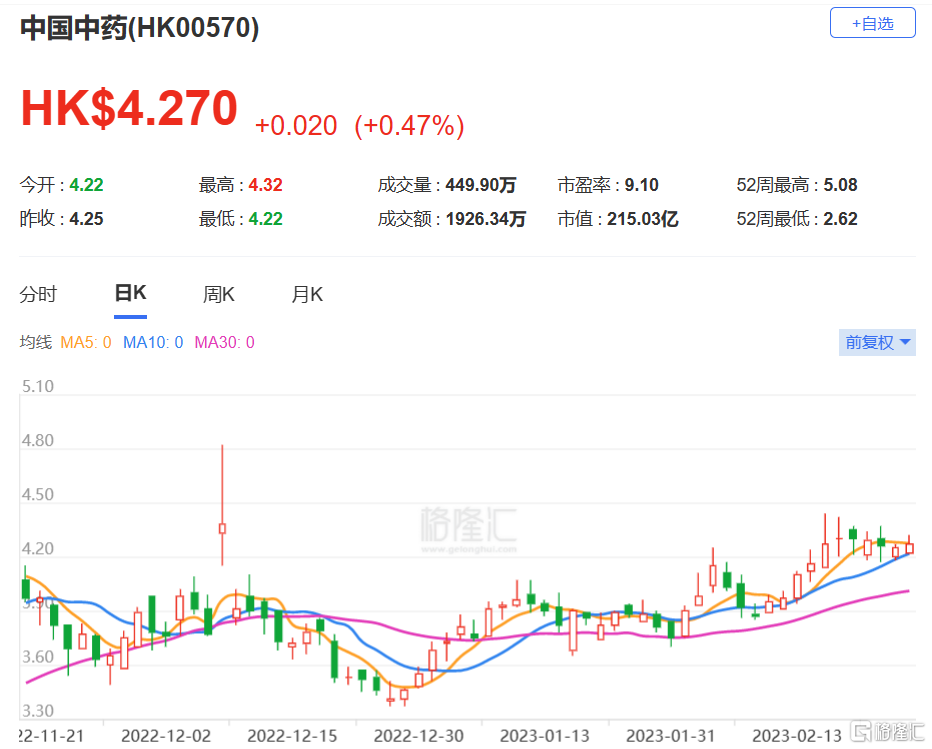This screenshot has width=932, height=749.
Task: Click the MA10: 0 moving average label
Action: click(x=153, y=342)
